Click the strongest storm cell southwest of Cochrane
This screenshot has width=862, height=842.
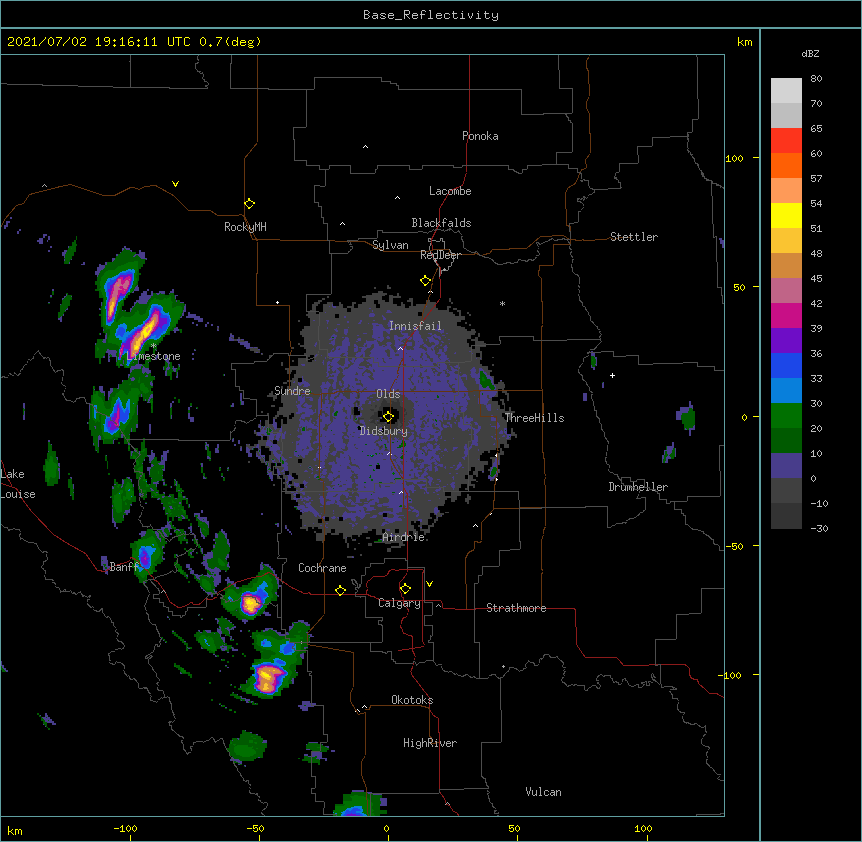click(x=252, y=603)
